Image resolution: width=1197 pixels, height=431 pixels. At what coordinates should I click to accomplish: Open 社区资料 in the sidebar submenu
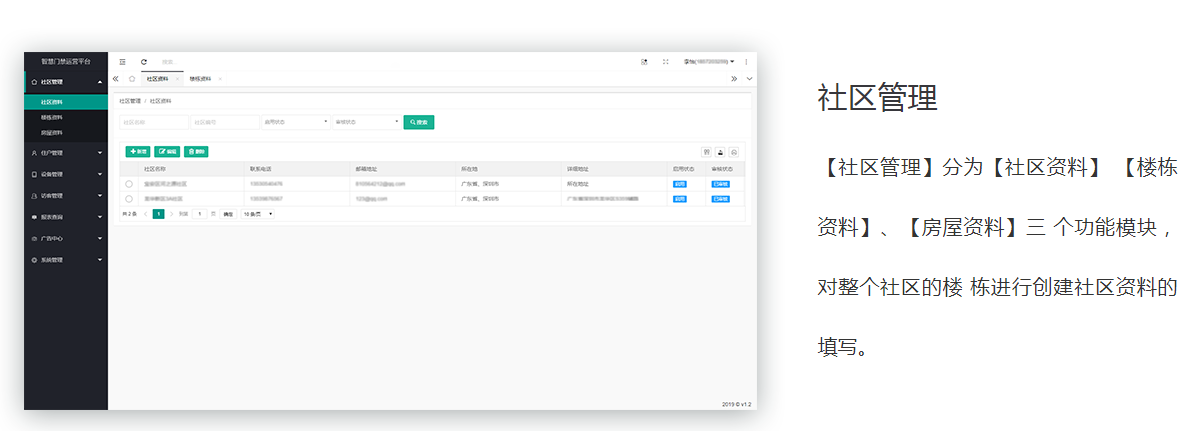(x=66, y=102)
